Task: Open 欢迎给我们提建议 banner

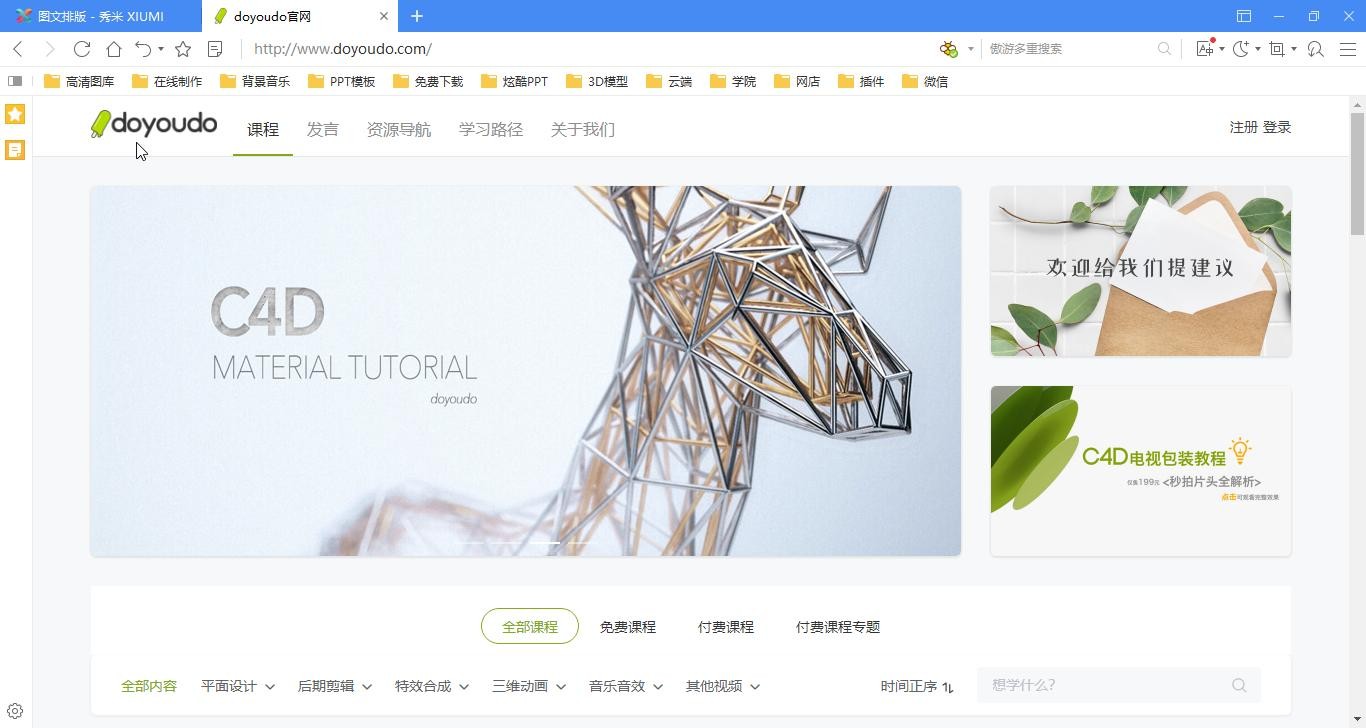Action: tap(1140, 270)
